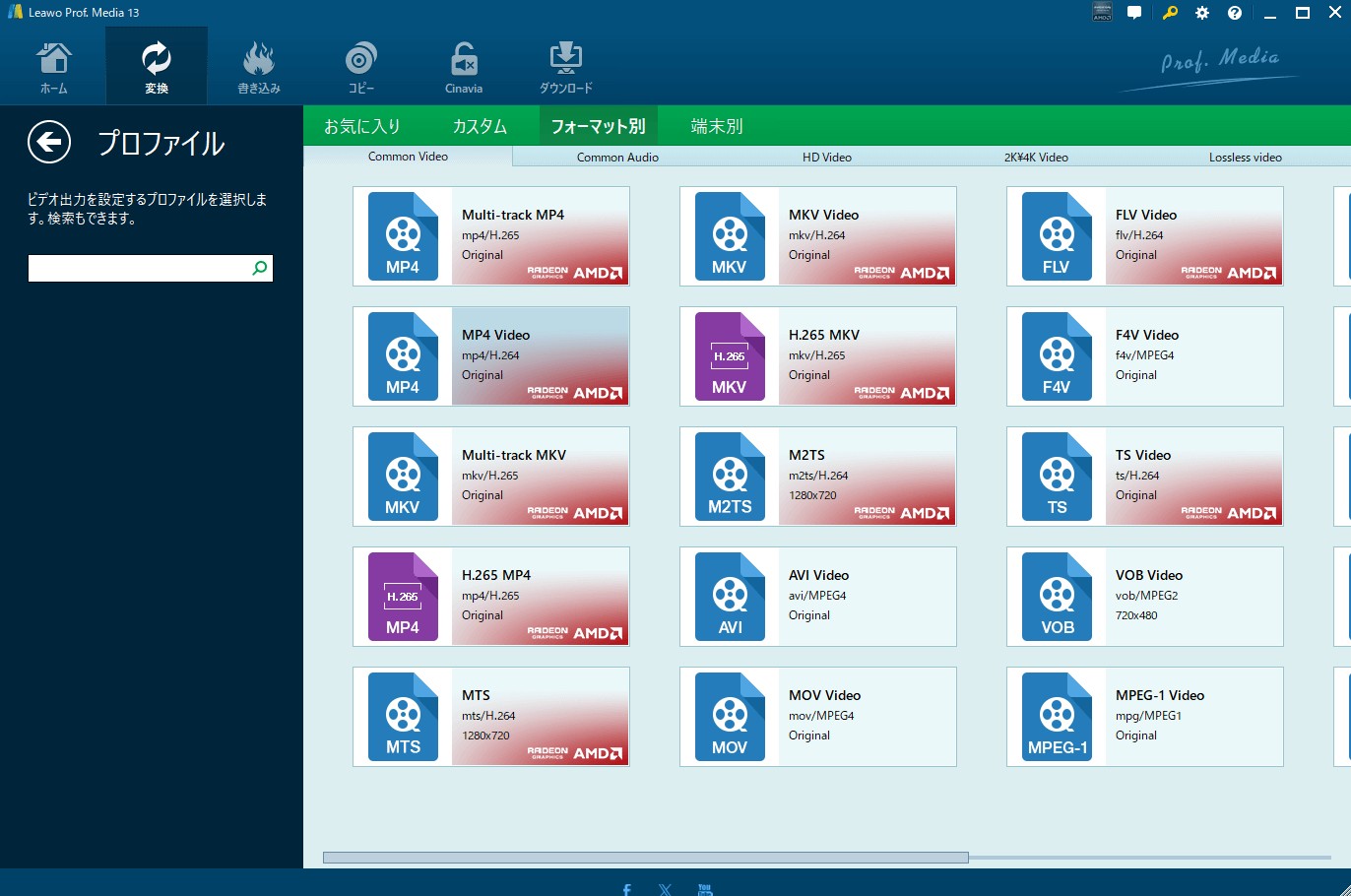Click the key (registration) icon
The width and height of the screenshot is (1351, 896).
pos(1170,13)
